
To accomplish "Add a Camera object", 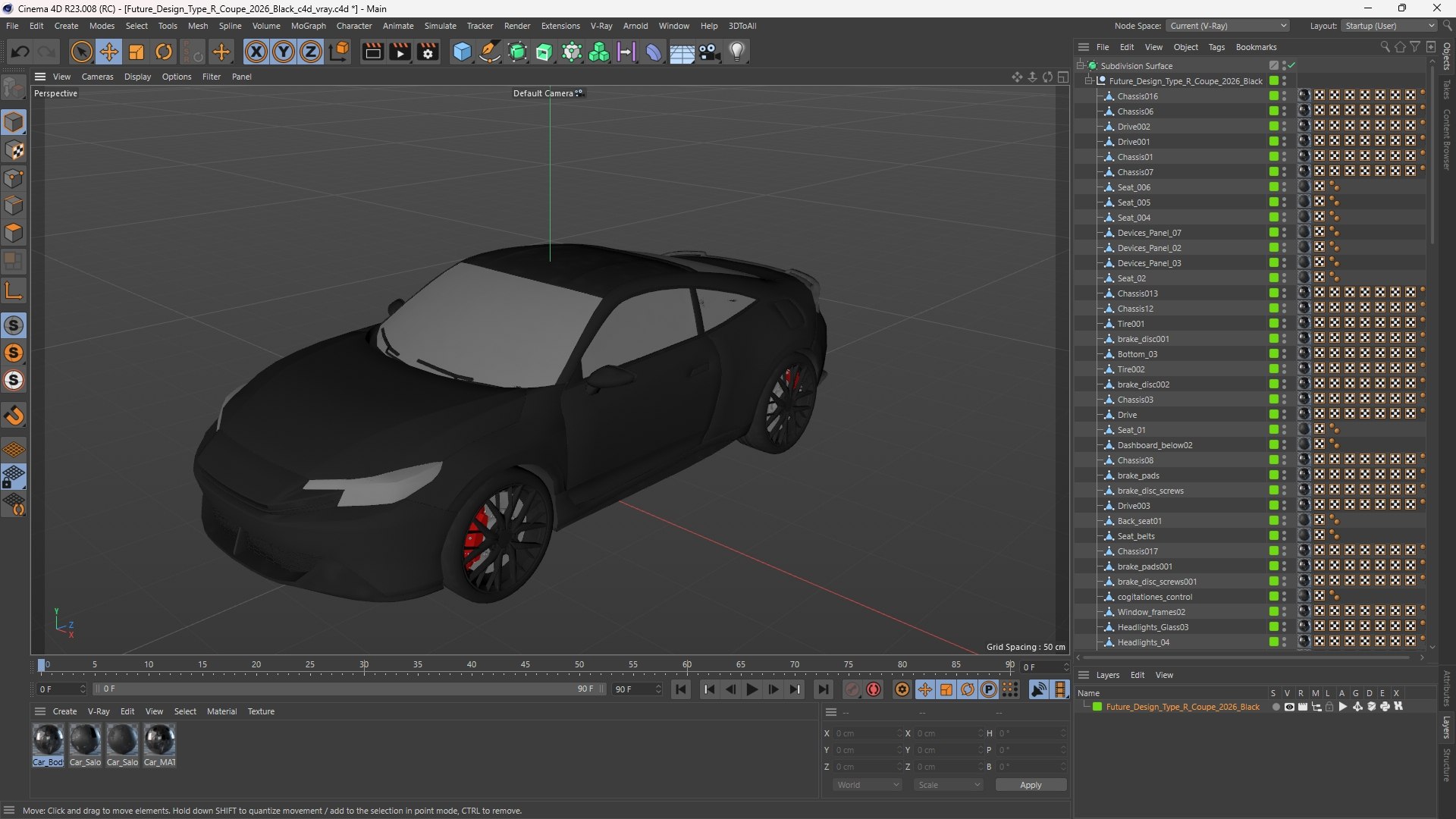I will (709, 52).
